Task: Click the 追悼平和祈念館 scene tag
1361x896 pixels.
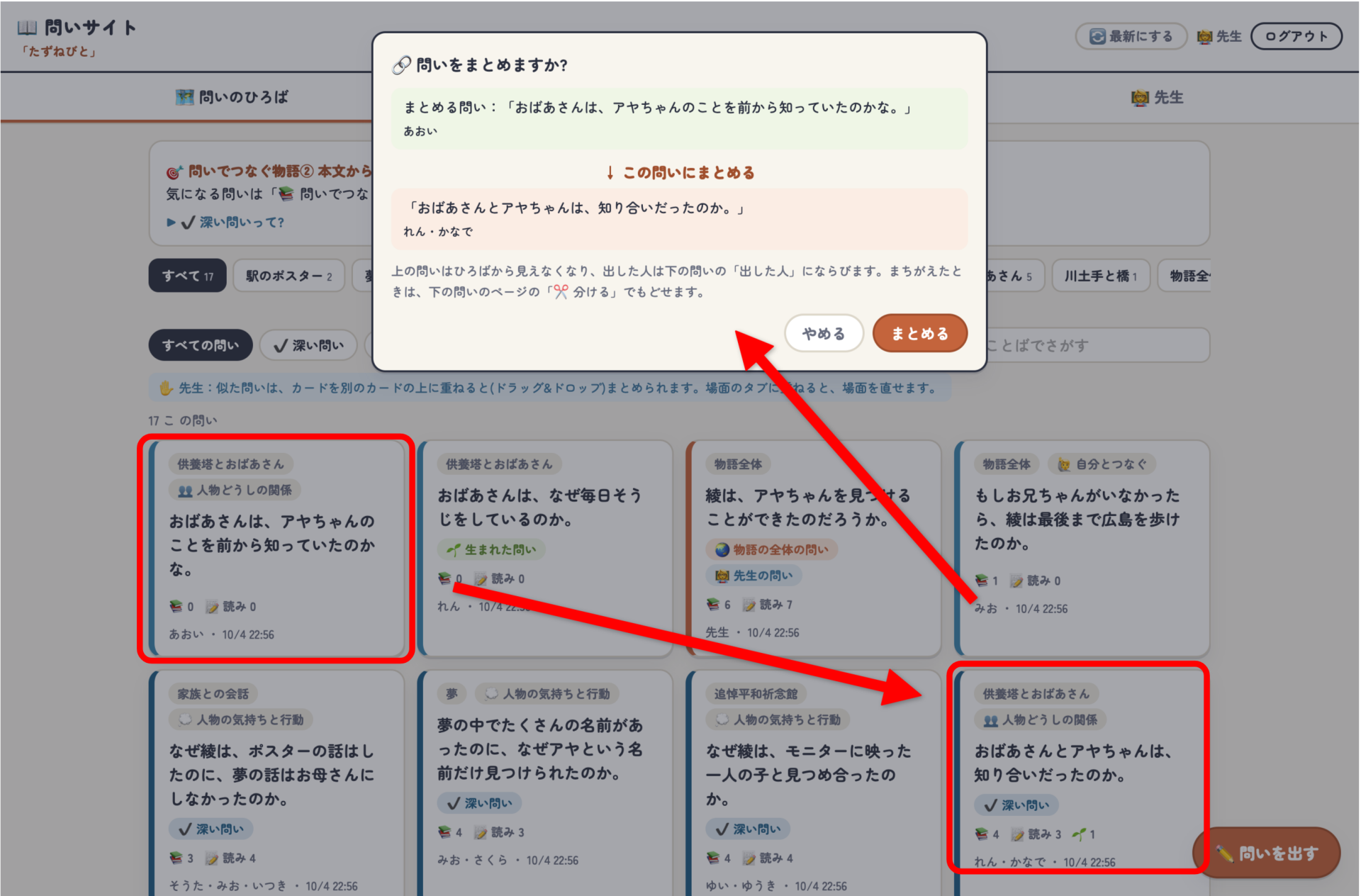Action: [x=756, y=694]
